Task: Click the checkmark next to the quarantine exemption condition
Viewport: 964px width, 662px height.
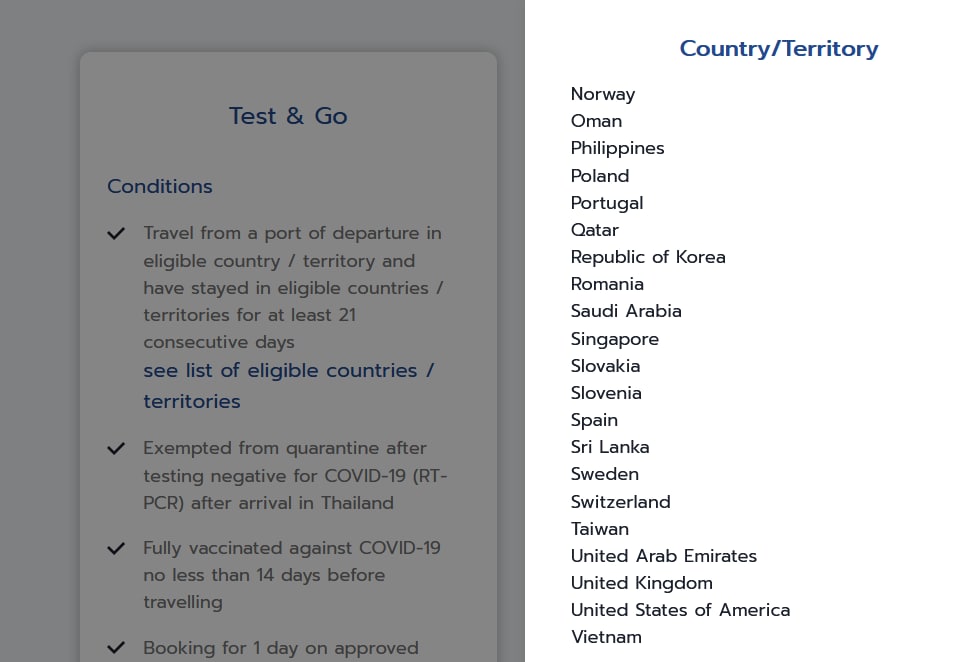Action: coord(116,449)
